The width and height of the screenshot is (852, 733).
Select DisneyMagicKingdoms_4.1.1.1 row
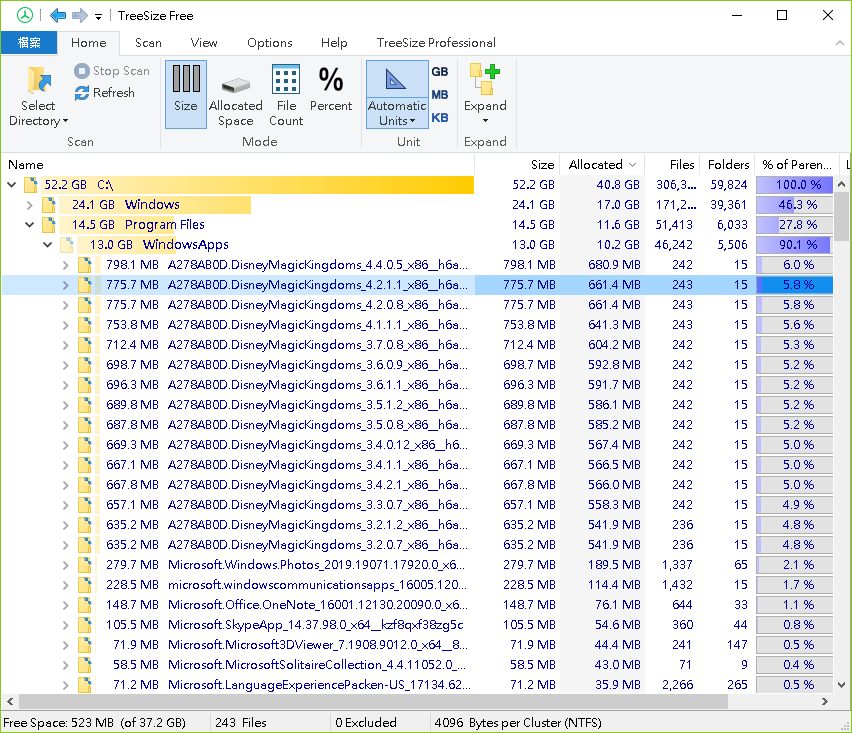(418, 325)
